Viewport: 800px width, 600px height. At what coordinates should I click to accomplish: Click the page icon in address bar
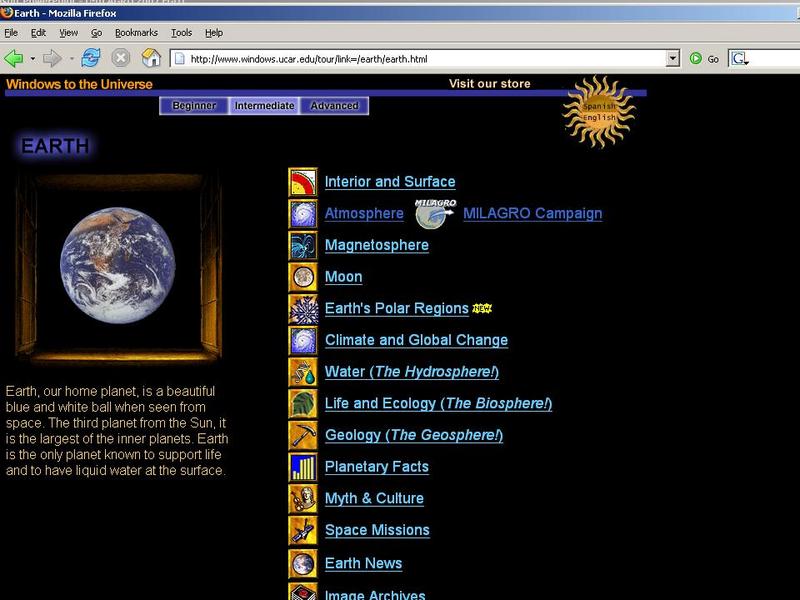pyautogui.click(x=180, y=59)
